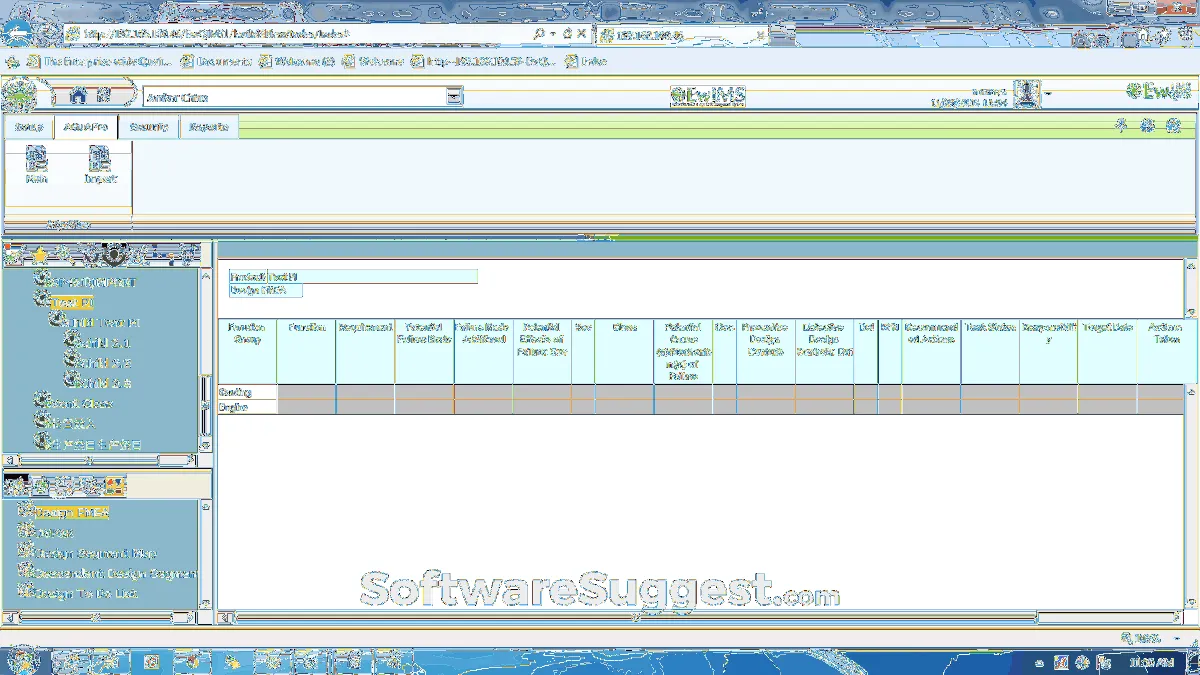Click the Requirement column header
1200x675 pixels.
coord(365,351)
